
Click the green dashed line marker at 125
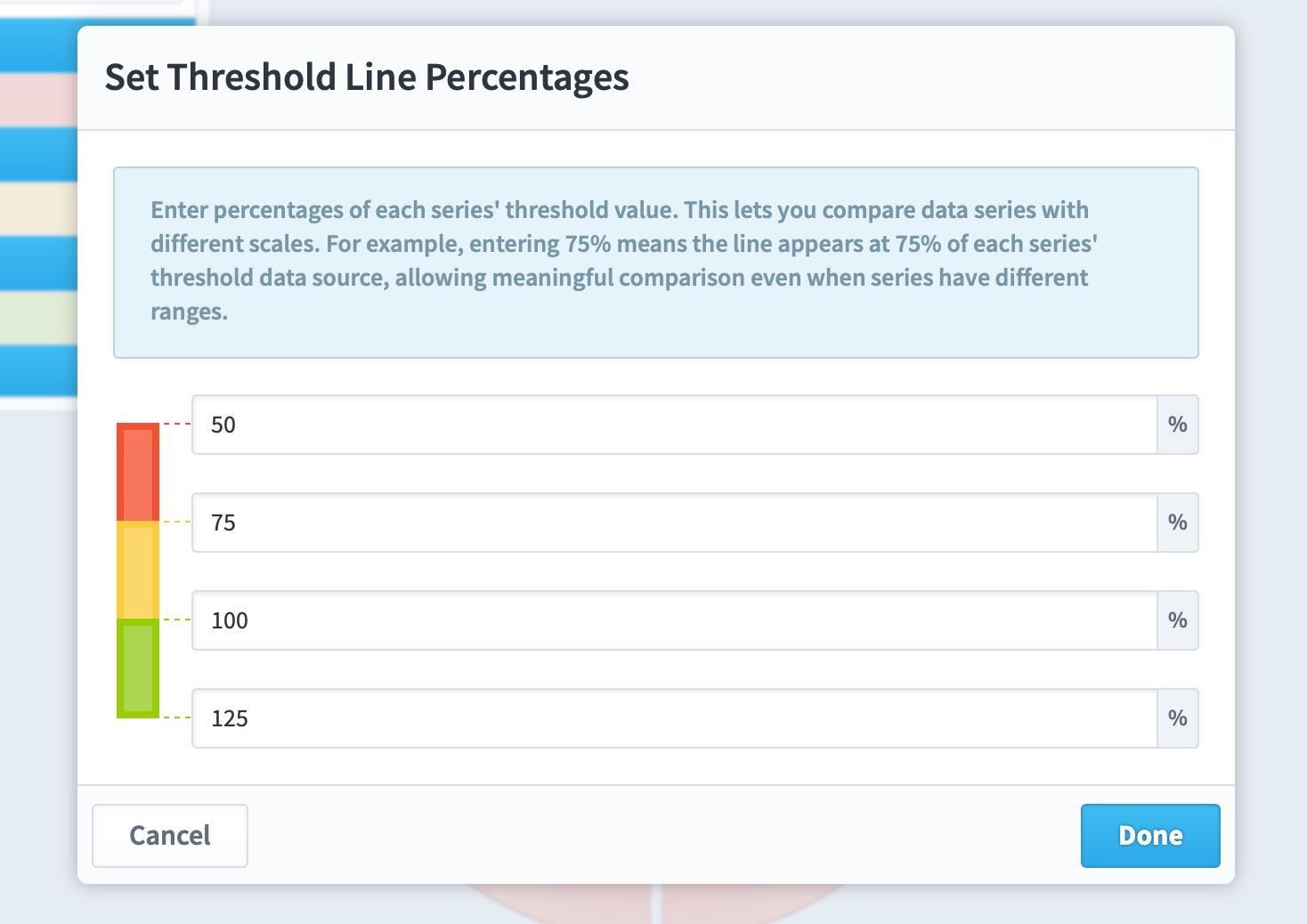click(x=176, y=717)
